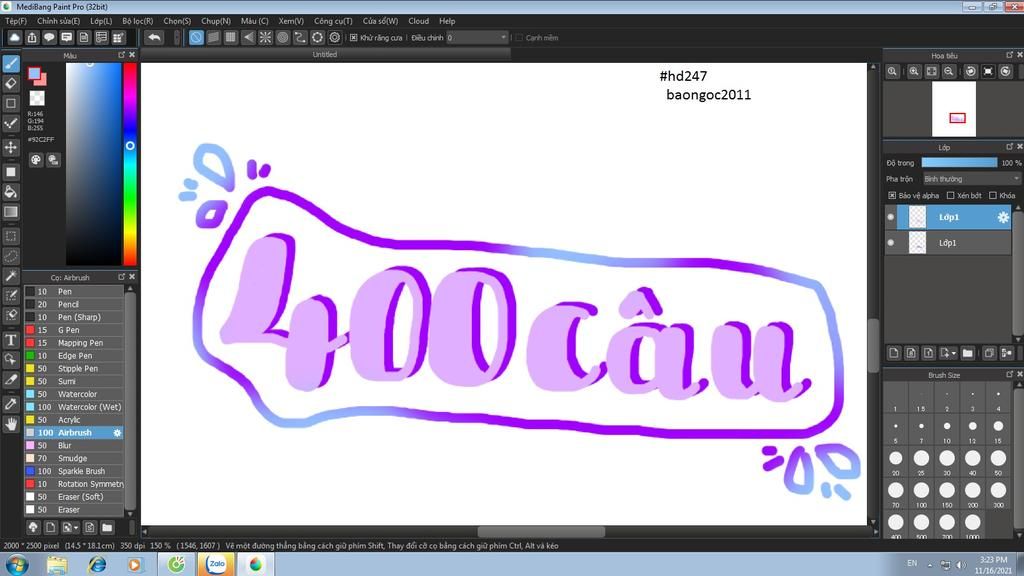The height and width of the screenshot is (576, 1024).
Task: Select the Hand pan tool
Action: [11, 424]
